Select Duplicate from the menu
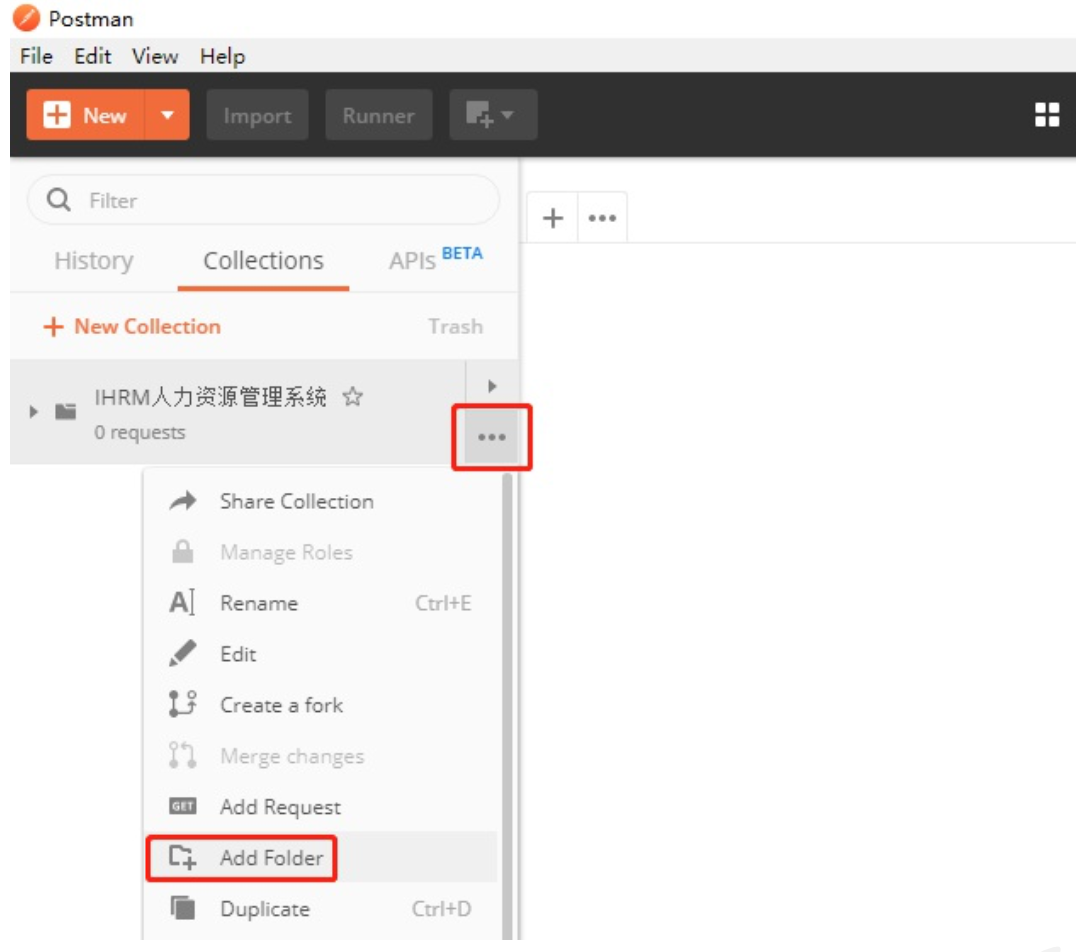The width and height of the screenshot is (1076, 952). point(321,908)
